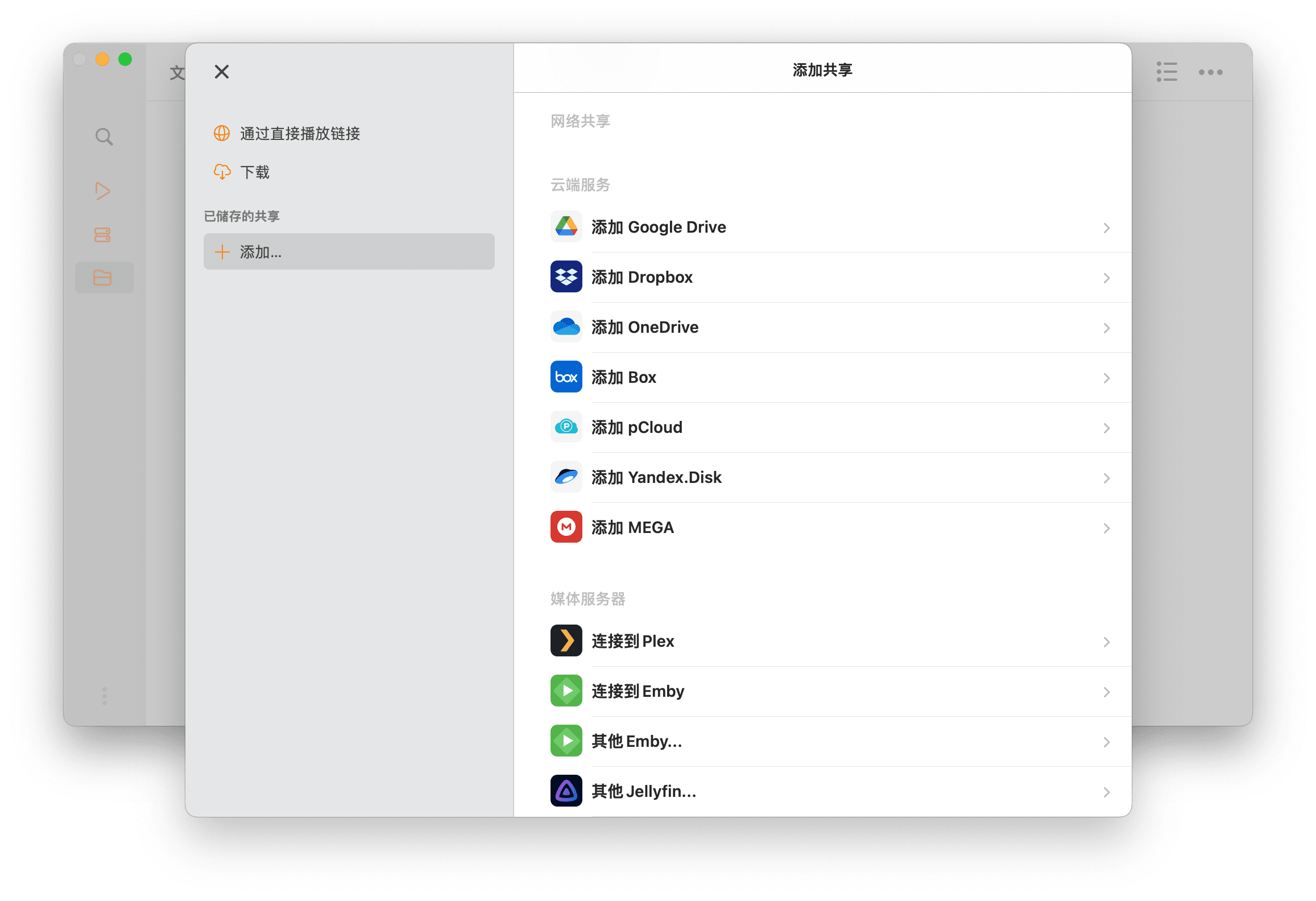Click the 添加... saved share button
1316x901 pixels.
[349, 252]
